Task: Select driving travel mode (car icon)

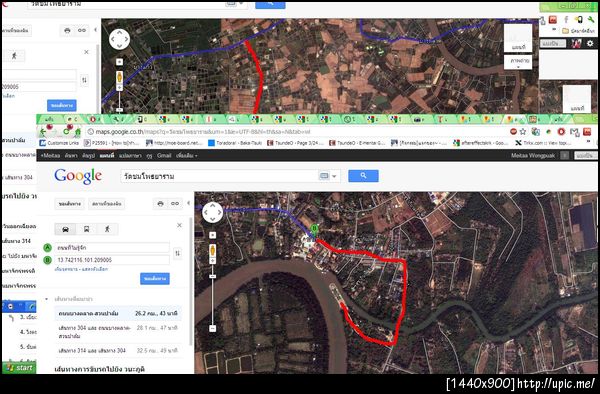Action: point(65,229)
